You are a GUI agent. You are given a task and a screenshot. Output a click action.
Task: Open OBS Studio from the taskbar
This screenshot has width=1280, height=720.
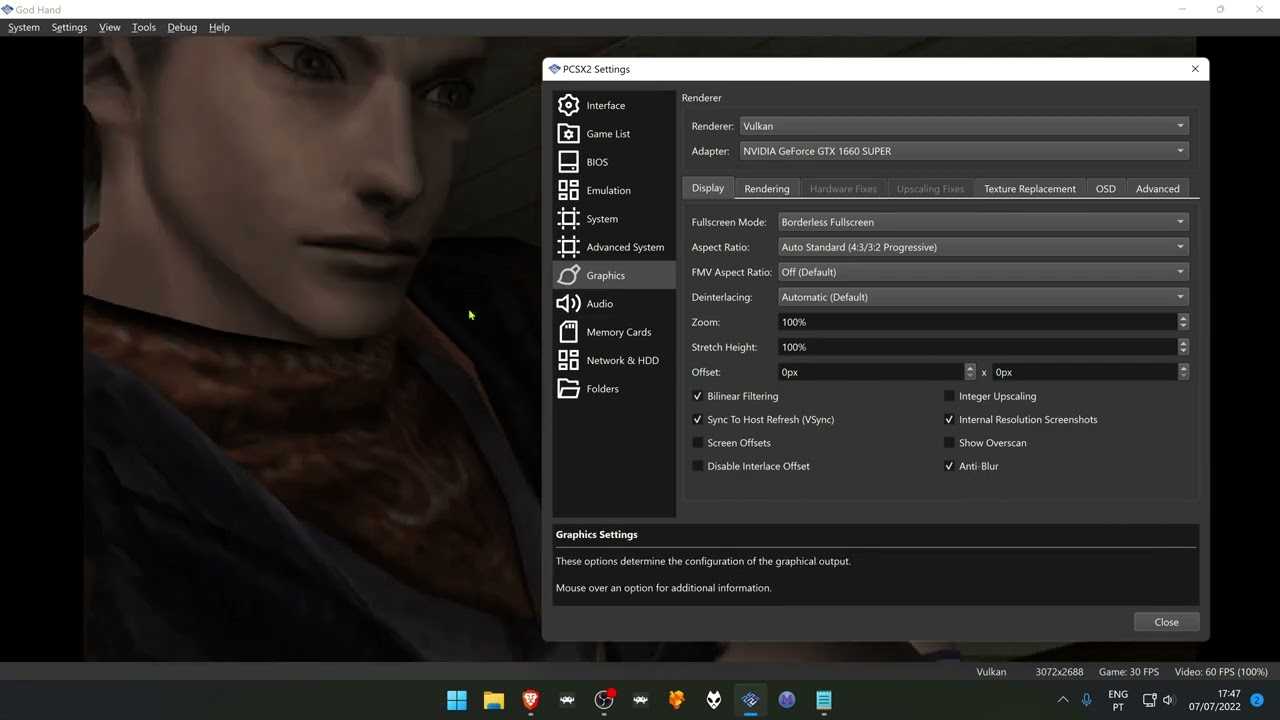[x=604, y=700]
